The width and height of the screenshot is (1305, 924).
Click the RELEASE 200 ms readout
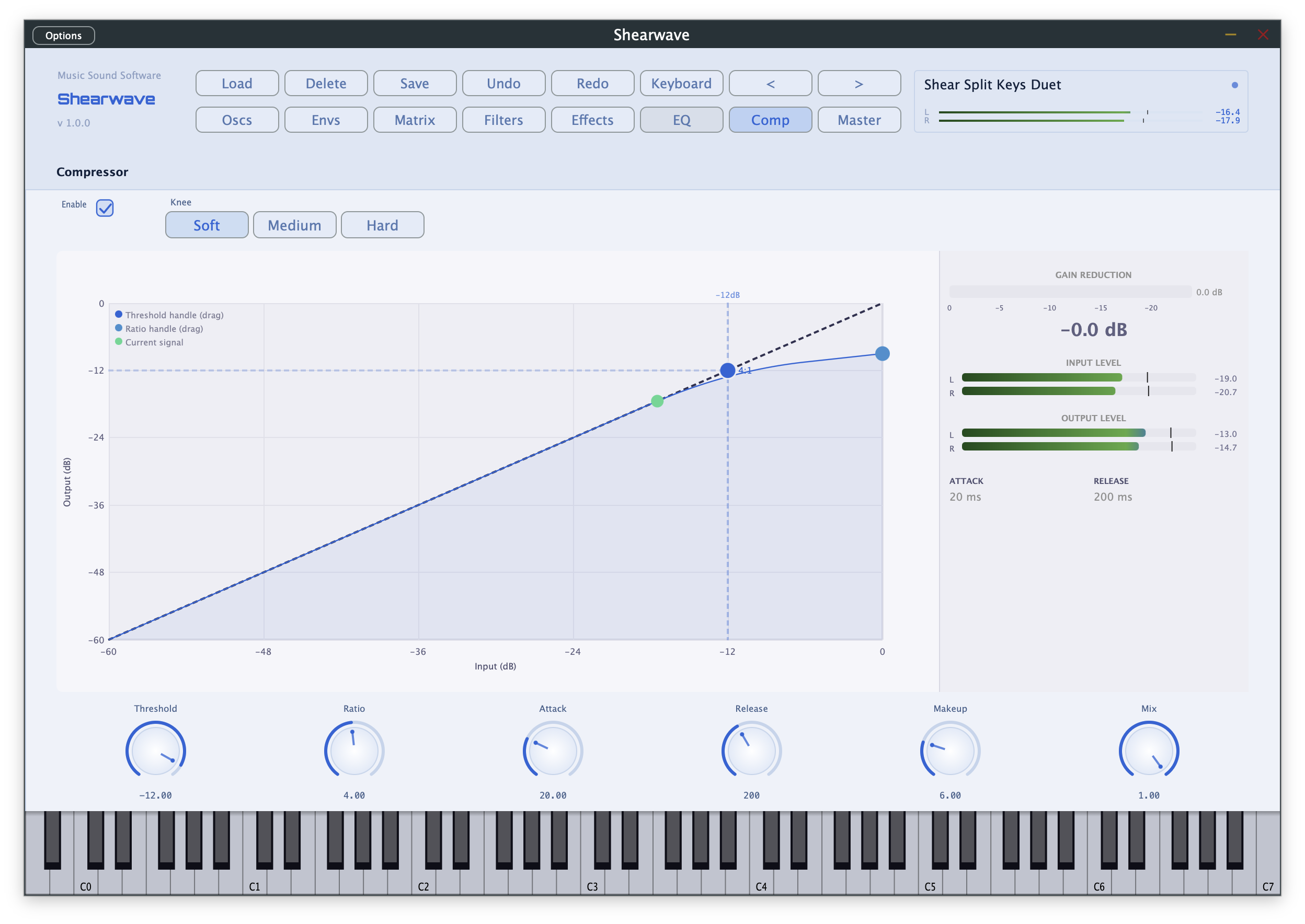(1113, 489)
